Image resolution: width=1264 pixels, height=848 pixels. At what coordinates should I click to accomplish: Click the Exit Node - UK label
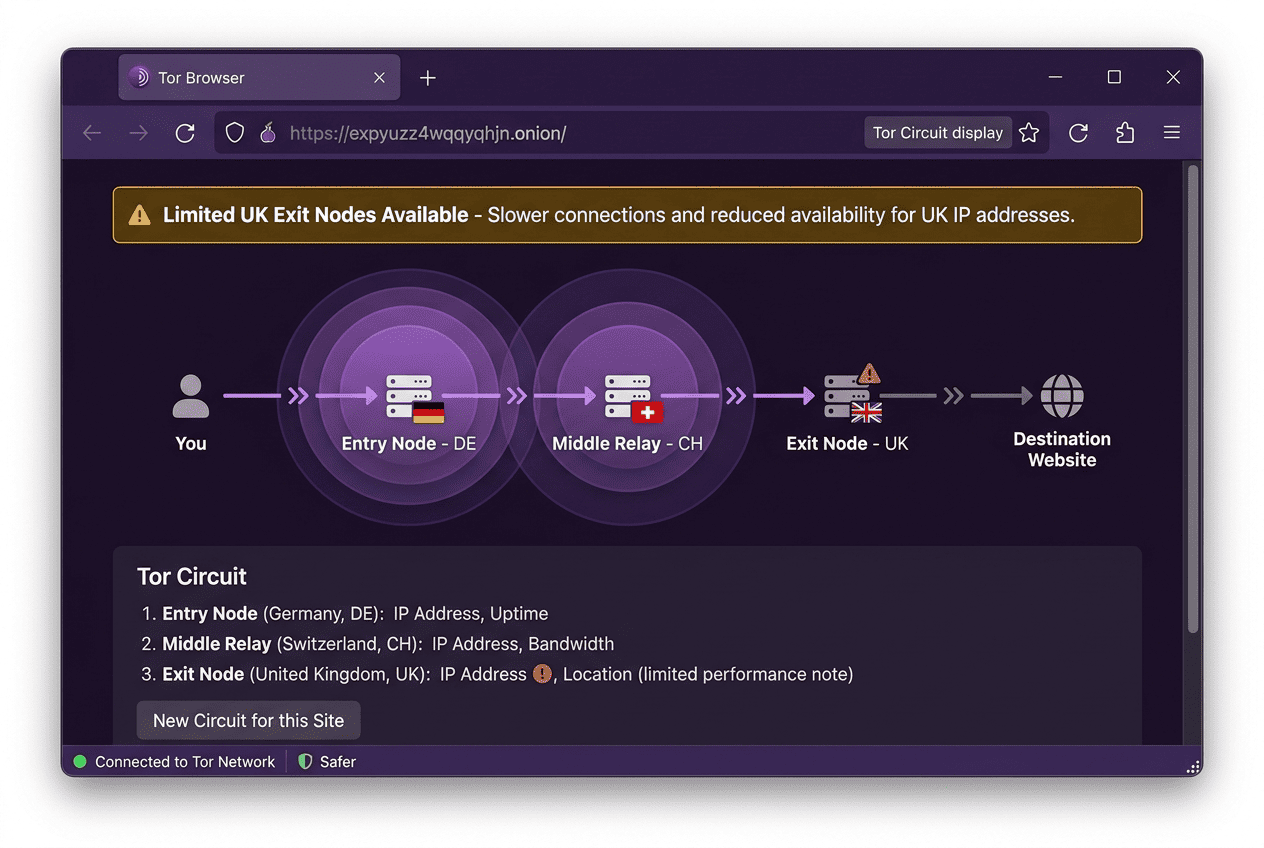(x=847, y=443)
